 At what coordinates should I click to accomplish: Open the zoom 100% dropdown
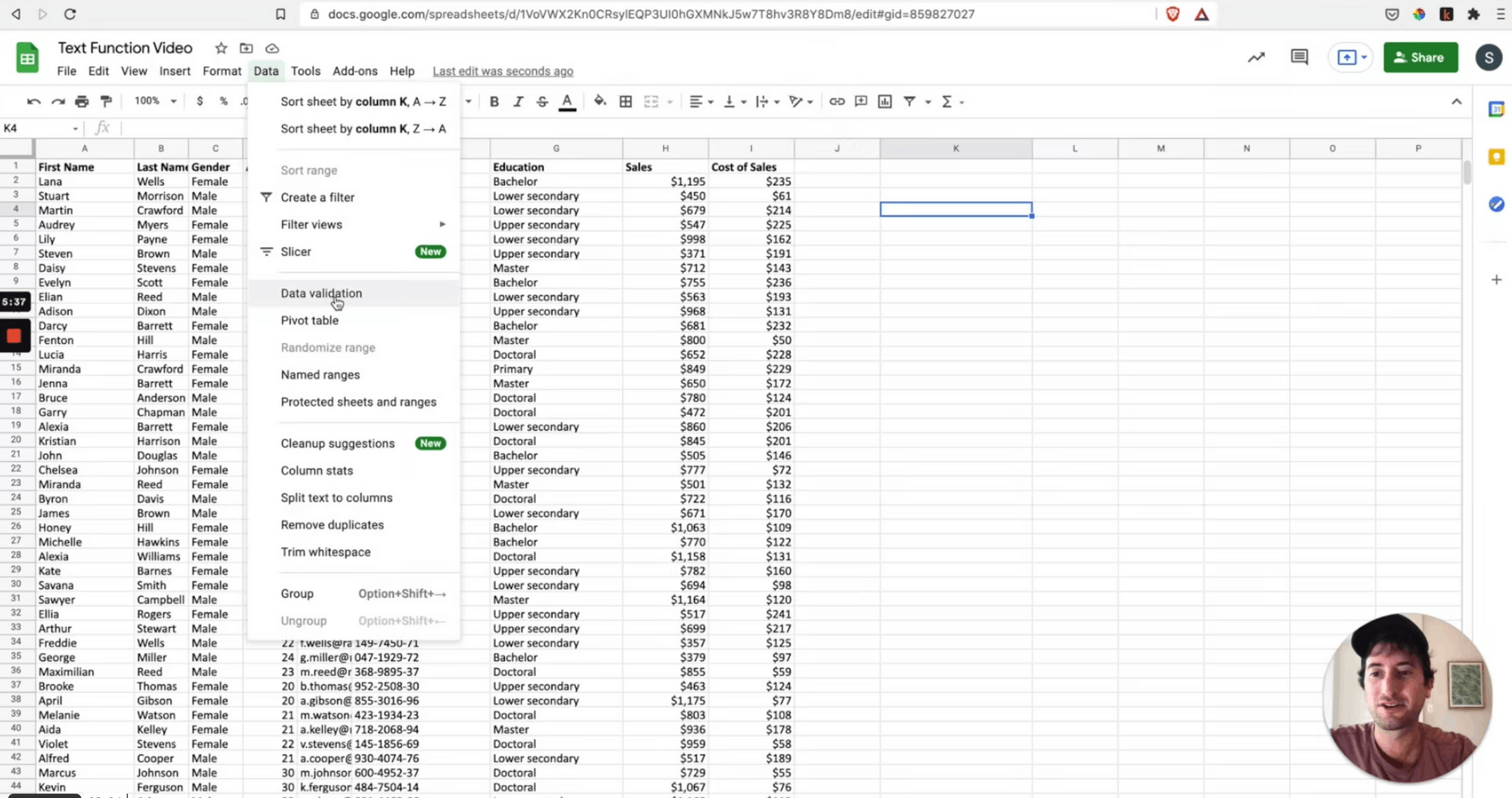pos(155,101)
